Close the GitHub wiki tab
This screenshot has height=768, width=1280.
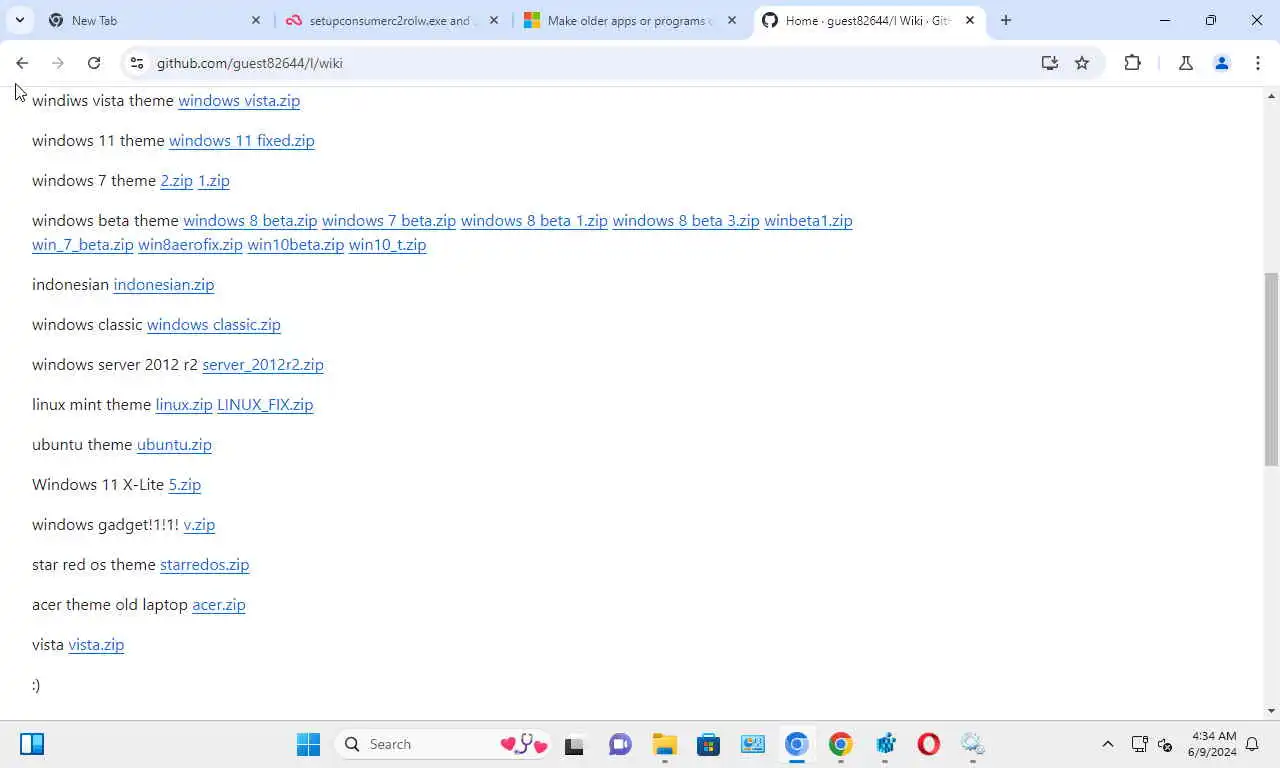(969, 20)
